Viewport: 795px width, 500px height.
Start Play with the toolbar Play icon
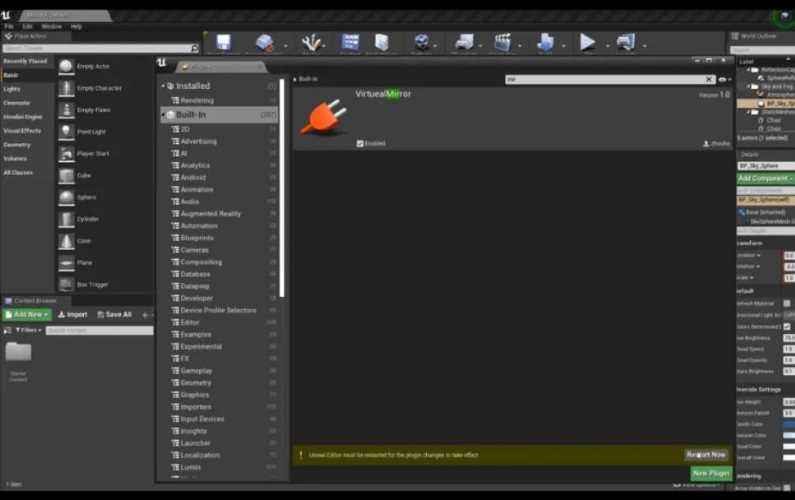pos(587,43)
